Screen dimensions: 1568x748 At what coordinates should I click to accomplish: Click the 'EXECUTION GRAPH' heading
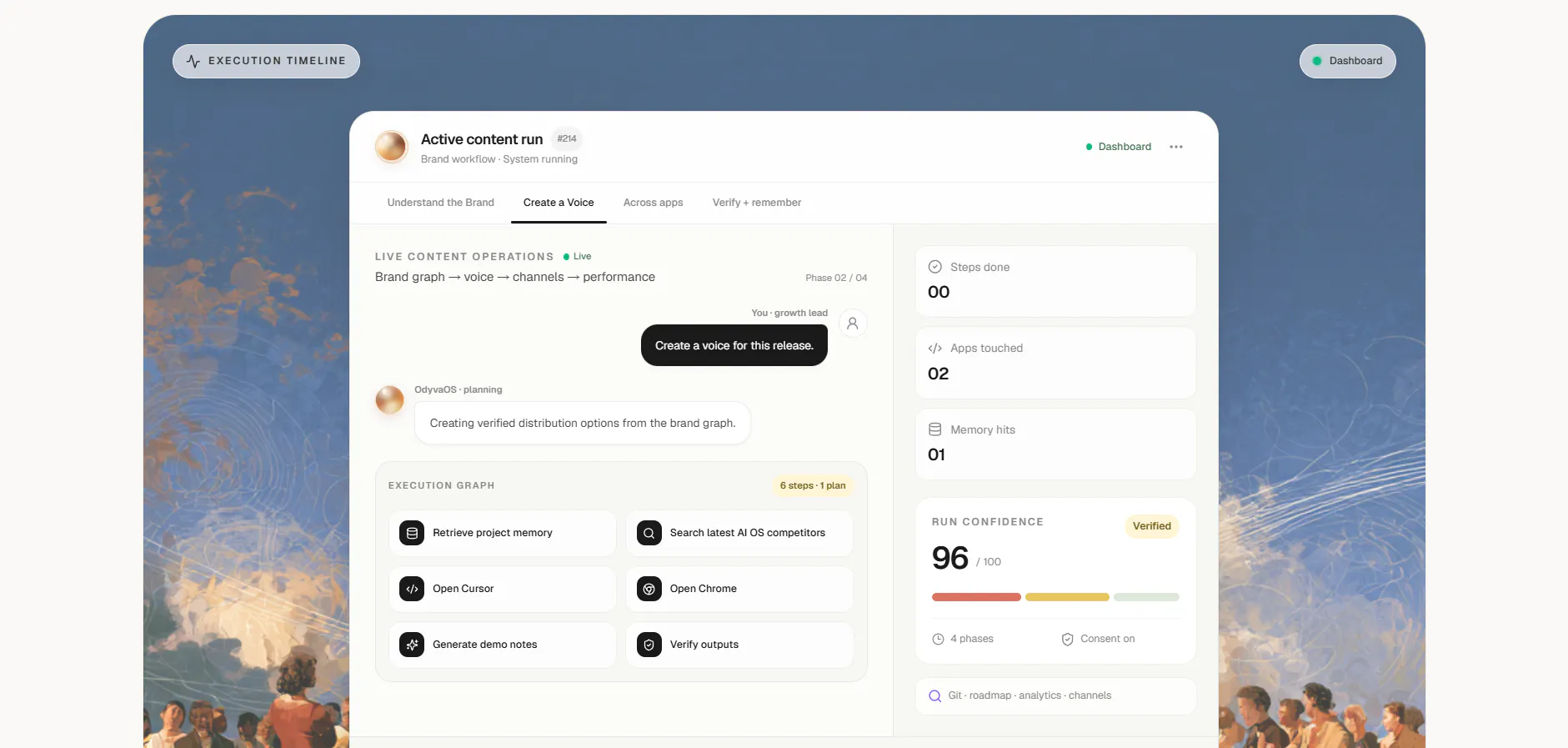click(442, 485)
